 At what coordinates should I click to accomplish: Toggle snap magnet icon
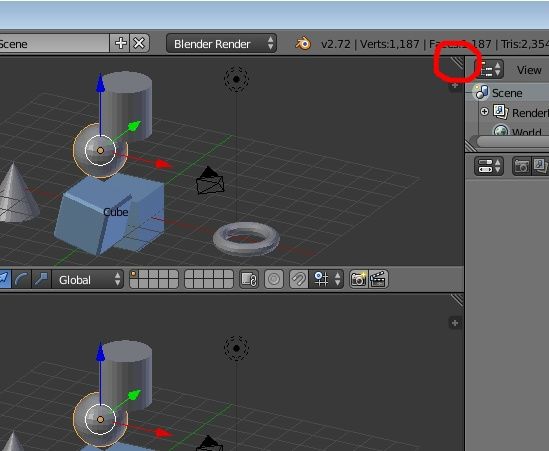(x=299, y=279)
